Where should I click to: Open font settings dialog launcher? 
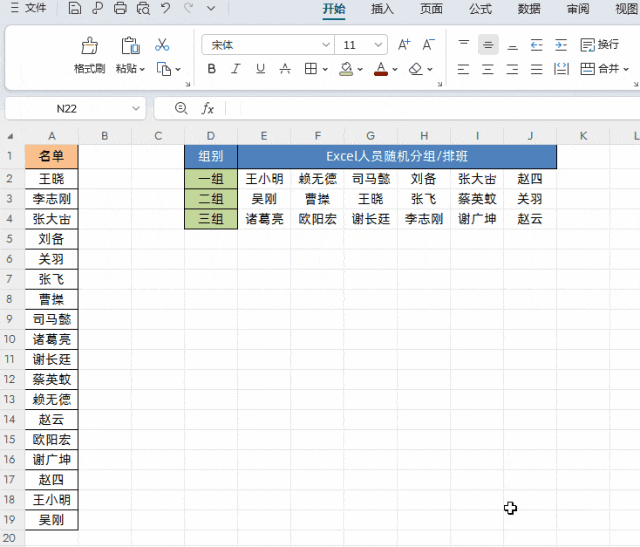(x=440, y=84)
